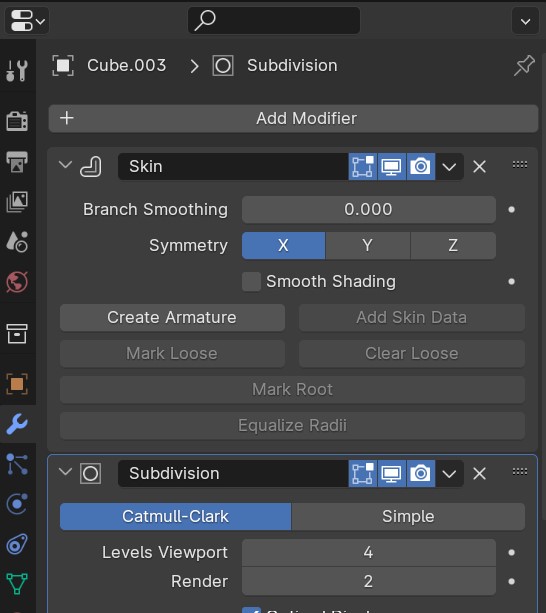546x613 pixels.
Task: Toggle Subdivision modifier Edit Mode display
Action: [x=363, y=473]
